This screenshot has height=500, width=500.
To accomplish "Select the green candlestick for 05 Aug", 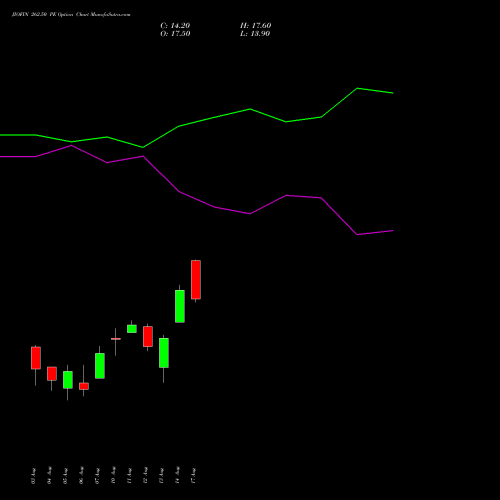I will [x=68, y=380].
